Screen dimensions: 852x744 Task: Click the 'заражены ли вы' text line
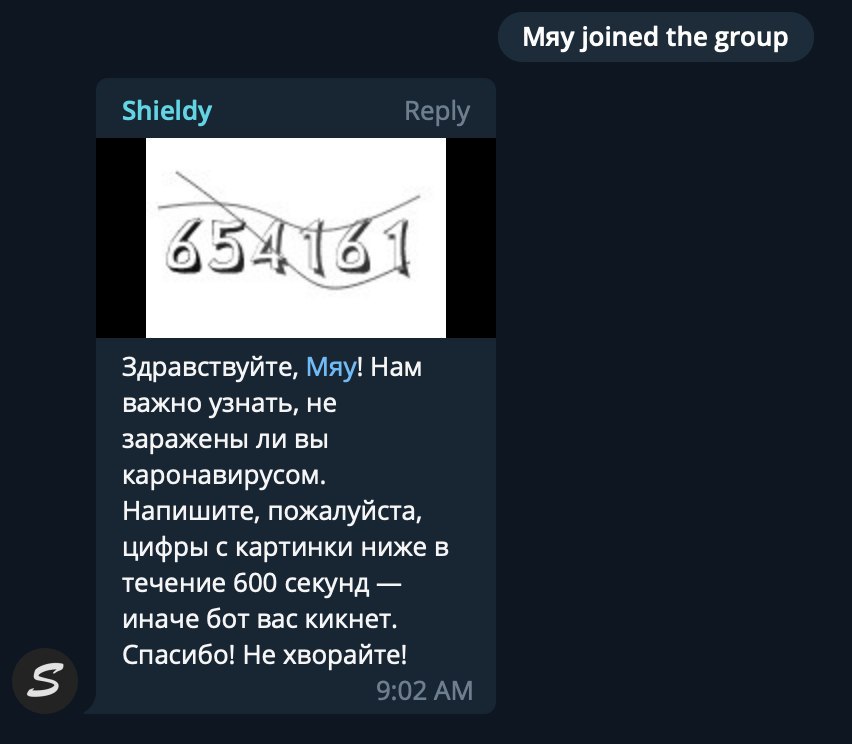click(225, 439)
